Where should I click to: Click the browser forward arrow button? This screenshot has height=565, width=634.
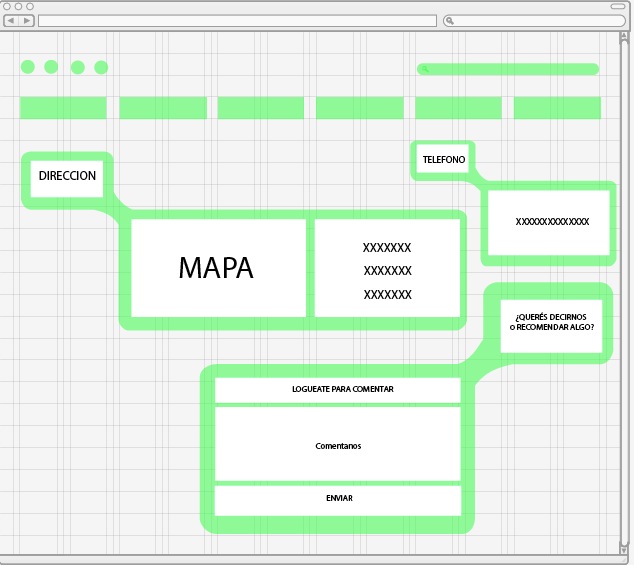(27, 20)
